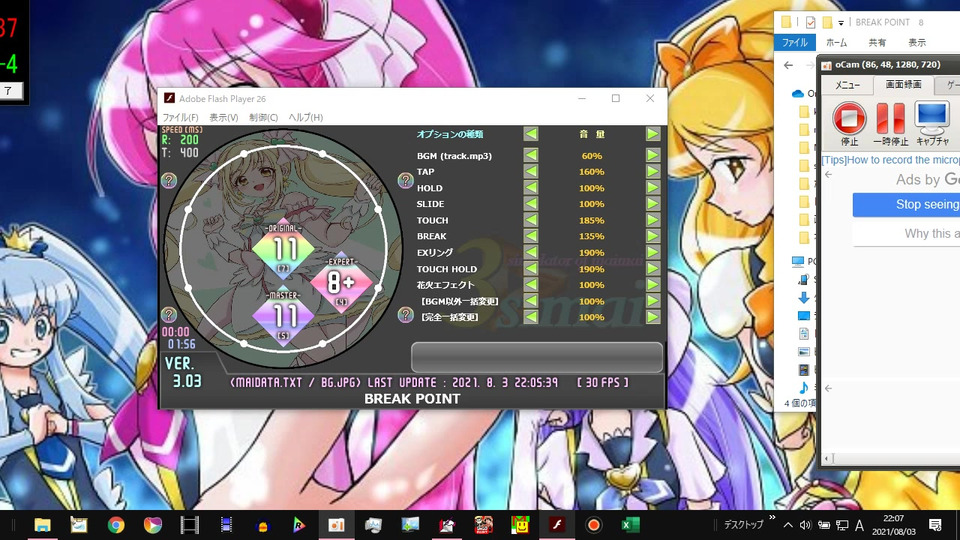960x540 pixels.
Task: Open the 表示(V) menu in Flash Player
Action: [x=223, y=118]
